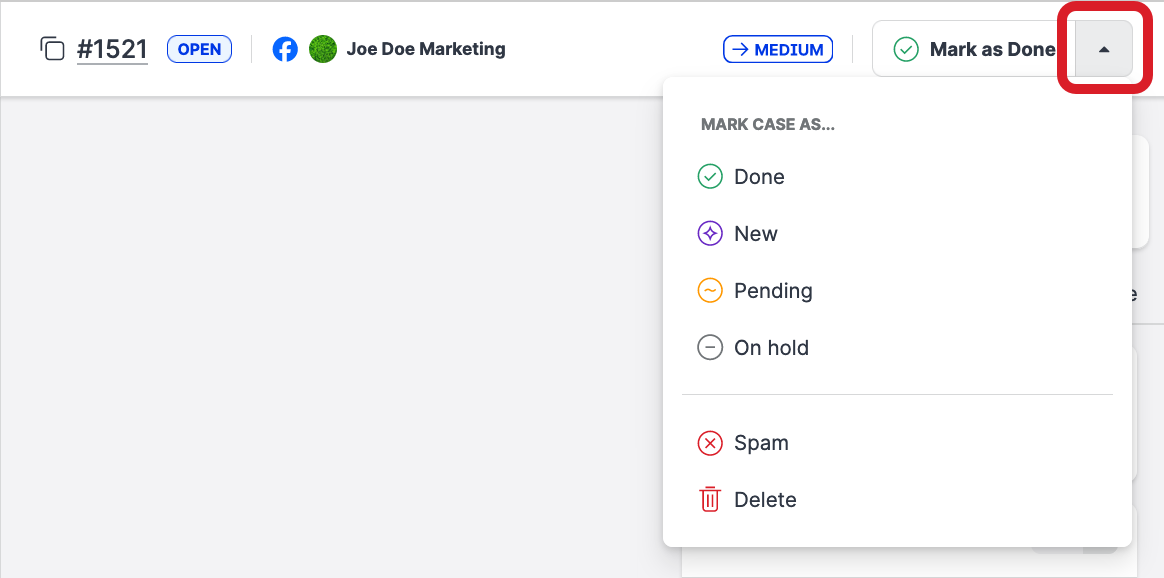Image resolution: width=1164 pixels, height=578 pixels.
Task: Choose On hold menu option
Action: [x=771, y=348]
